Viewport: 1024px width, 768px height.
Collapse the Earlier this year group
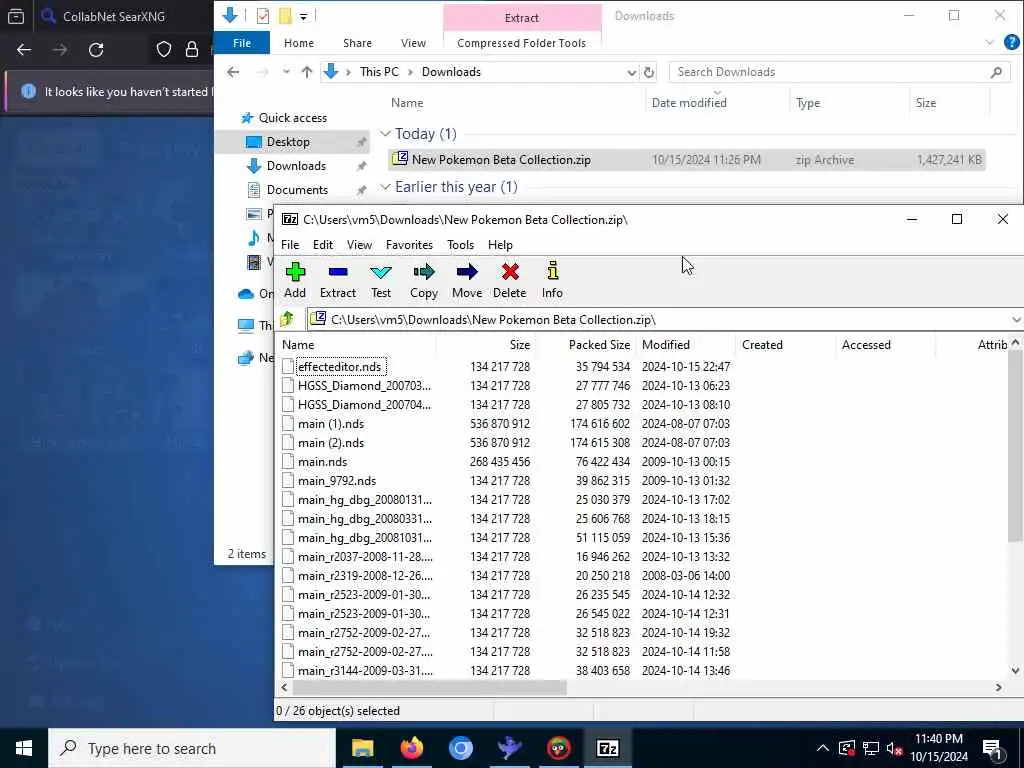pos(385,187)
